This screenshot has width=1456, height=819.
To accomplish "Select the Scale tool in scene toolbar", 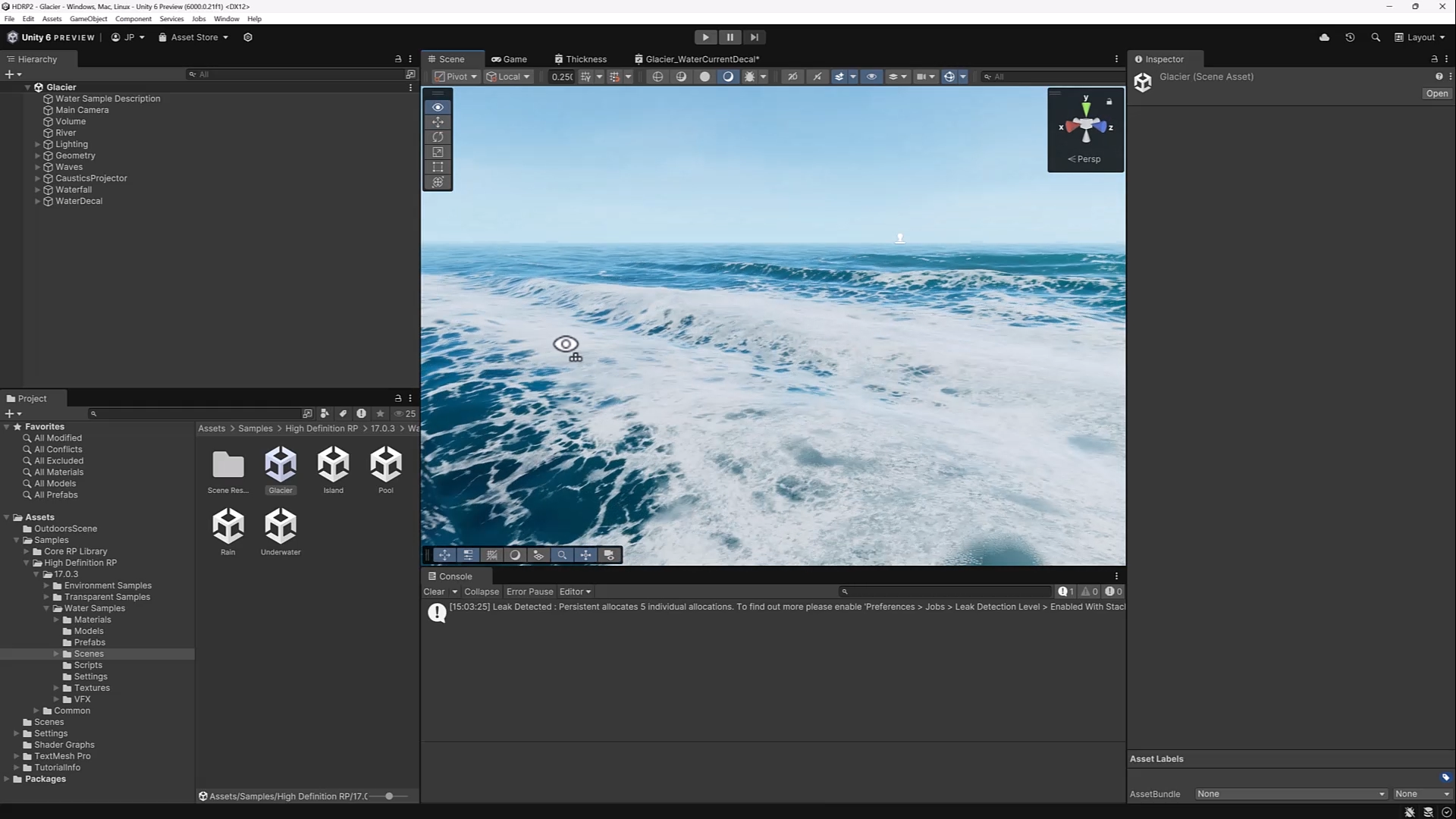I will click(438, 152).
